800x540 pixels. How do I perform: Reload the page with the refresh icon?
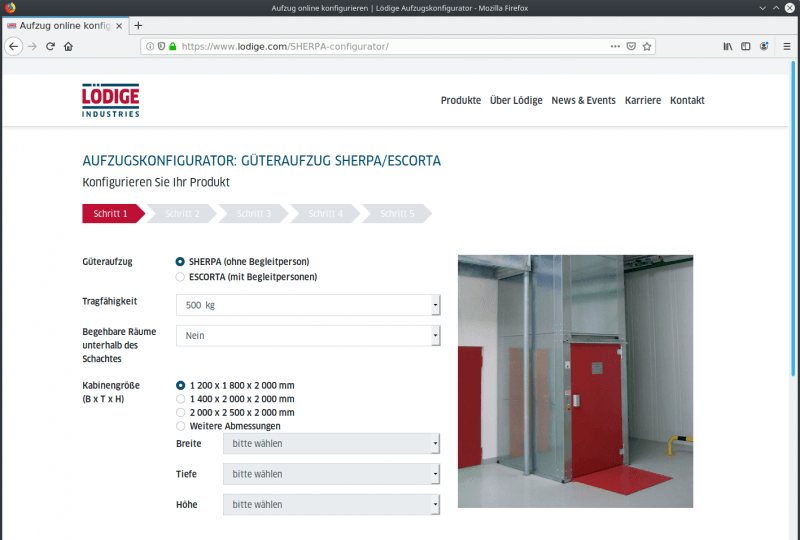coord(50,46)
